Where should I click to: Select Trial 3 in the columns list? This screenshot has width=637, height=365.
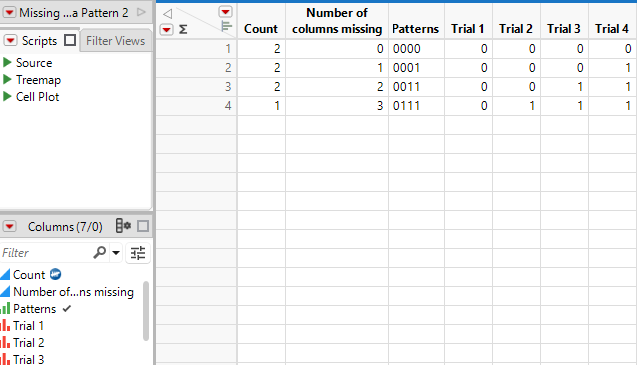pyautogui.click(x=28, y=359)
